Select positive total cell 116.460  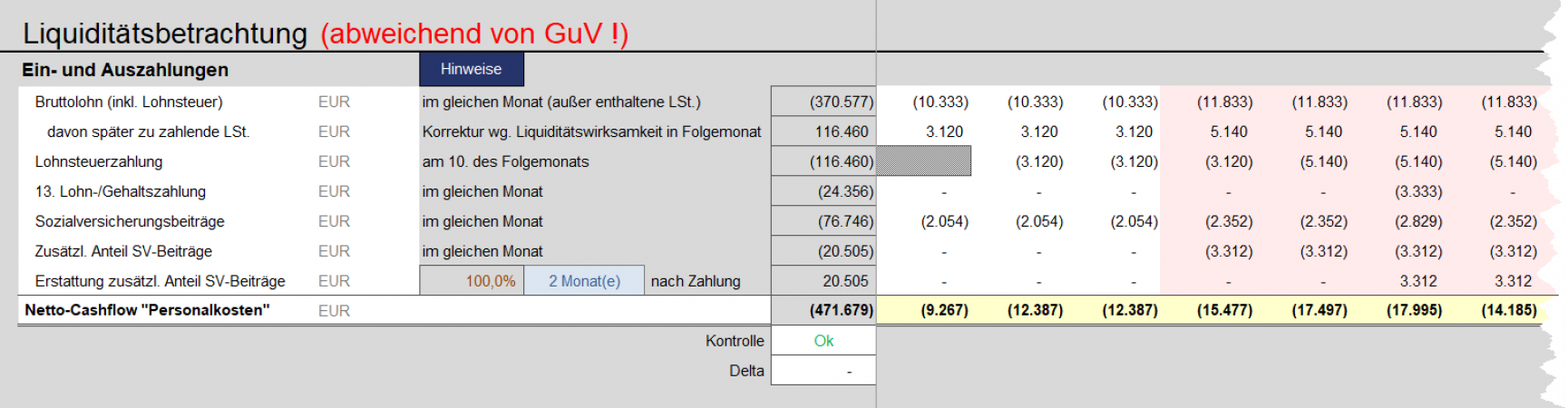coord(823,132)
